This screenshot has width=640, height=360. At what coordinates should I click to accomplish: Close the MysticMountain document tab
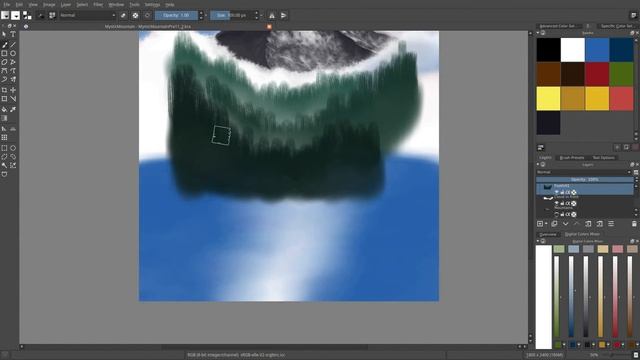click(x=269, y=27)
